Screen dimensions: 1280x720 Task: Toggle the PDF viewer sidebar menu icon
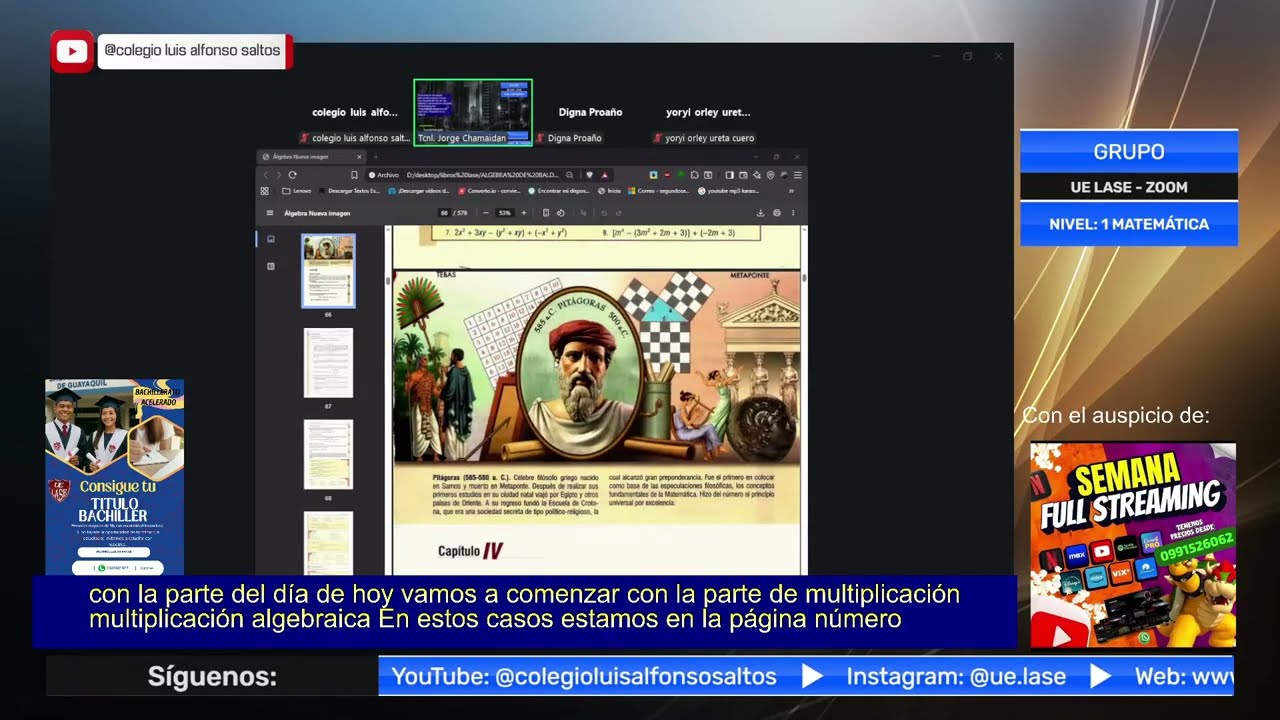pos(270,213)
